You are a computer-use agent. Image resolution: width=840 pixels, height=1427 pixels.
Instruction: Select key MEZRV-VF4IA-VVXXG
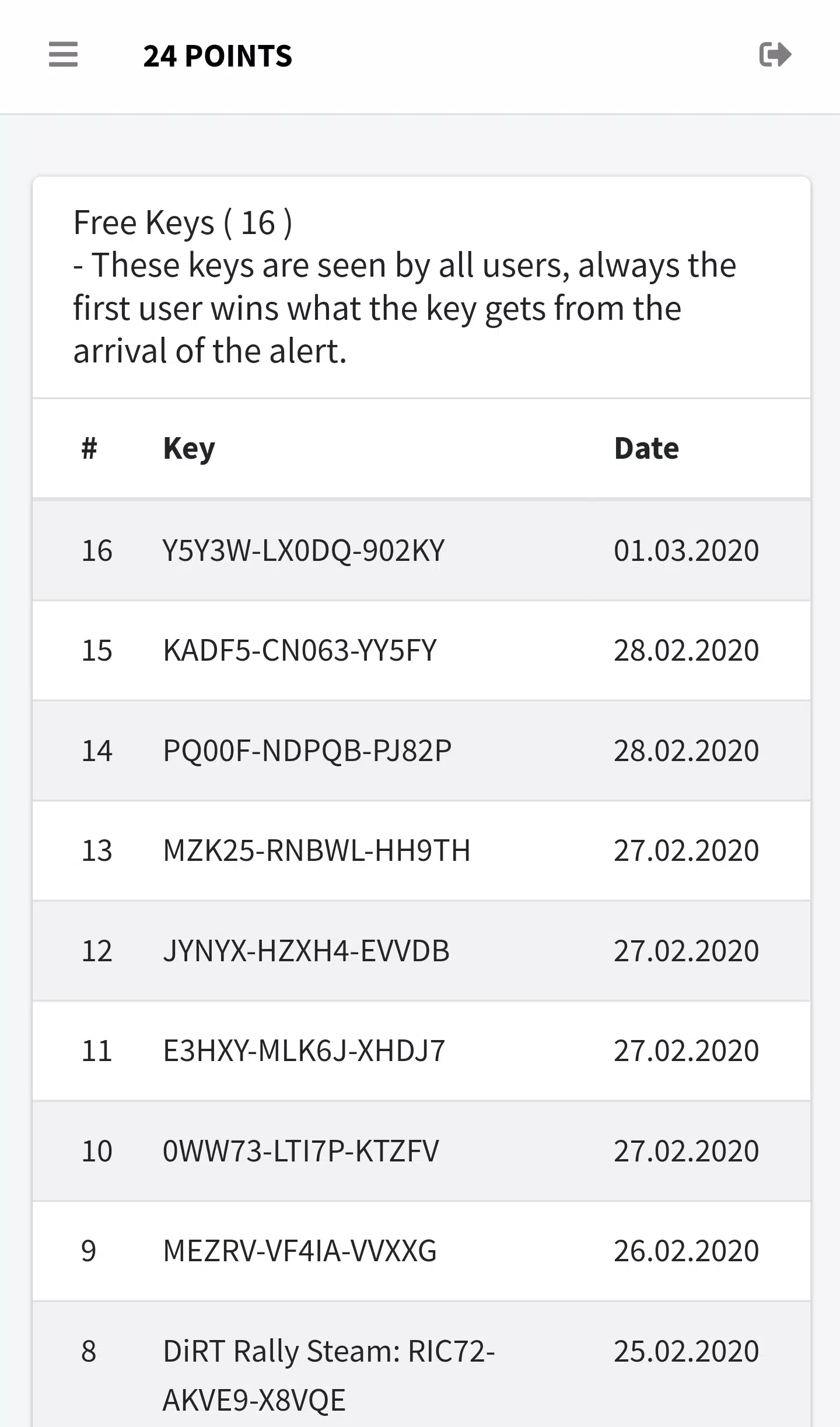coord(300,1251)
